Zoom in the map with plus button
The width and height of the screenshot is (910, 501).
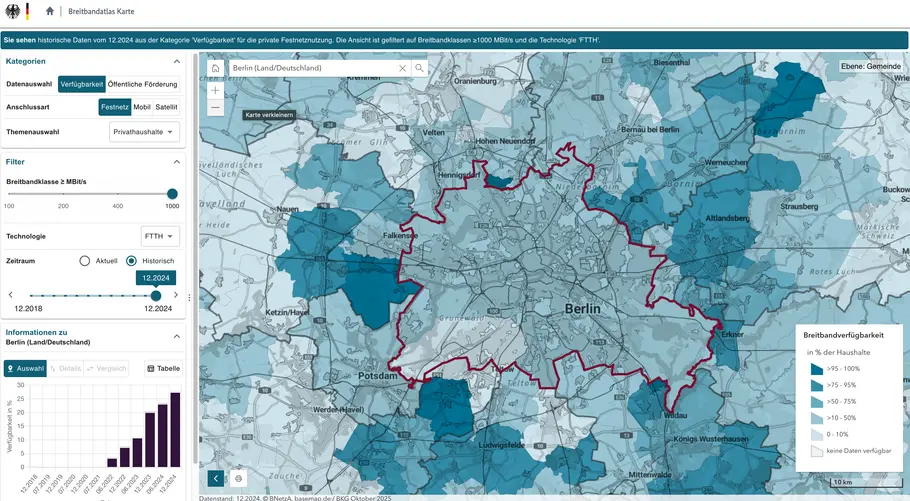click(x=215, y=90)
